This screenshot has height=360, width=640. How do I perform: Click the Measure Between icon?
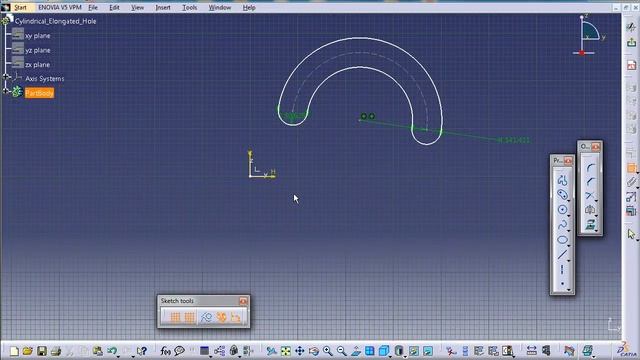point(531,351)
